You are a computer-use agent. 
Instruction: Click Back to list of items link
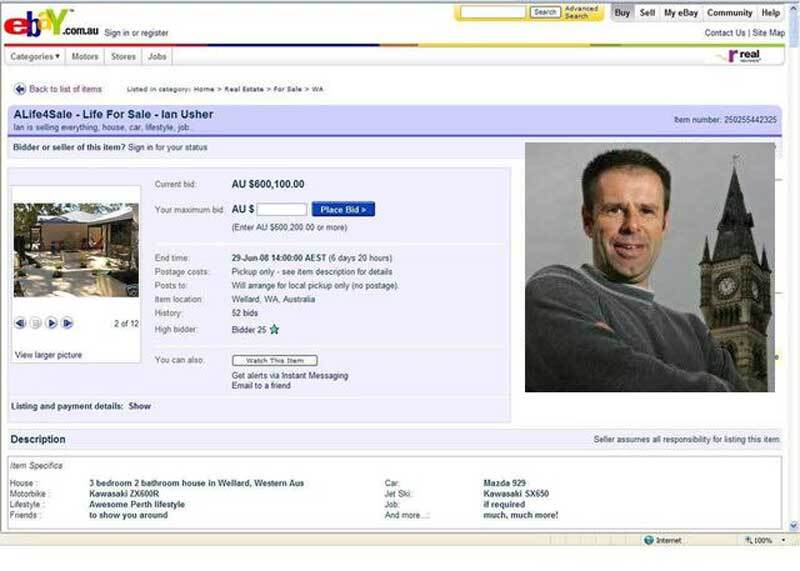pyautogui.click(x=65, y=89)
